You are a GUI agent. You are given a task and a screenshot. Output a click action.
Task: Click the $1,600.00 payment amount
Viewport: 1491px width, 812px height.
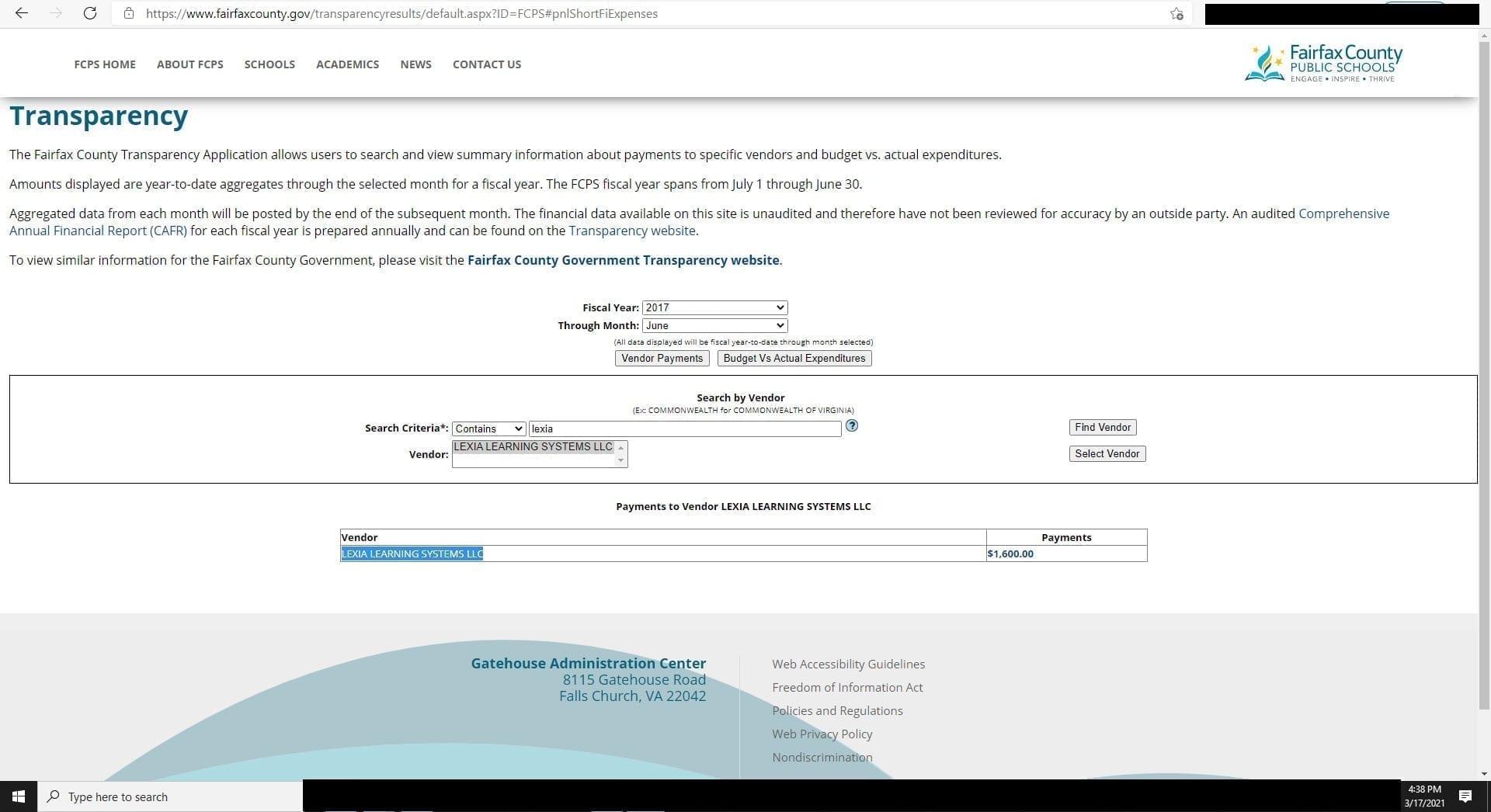click(1010, 553)
